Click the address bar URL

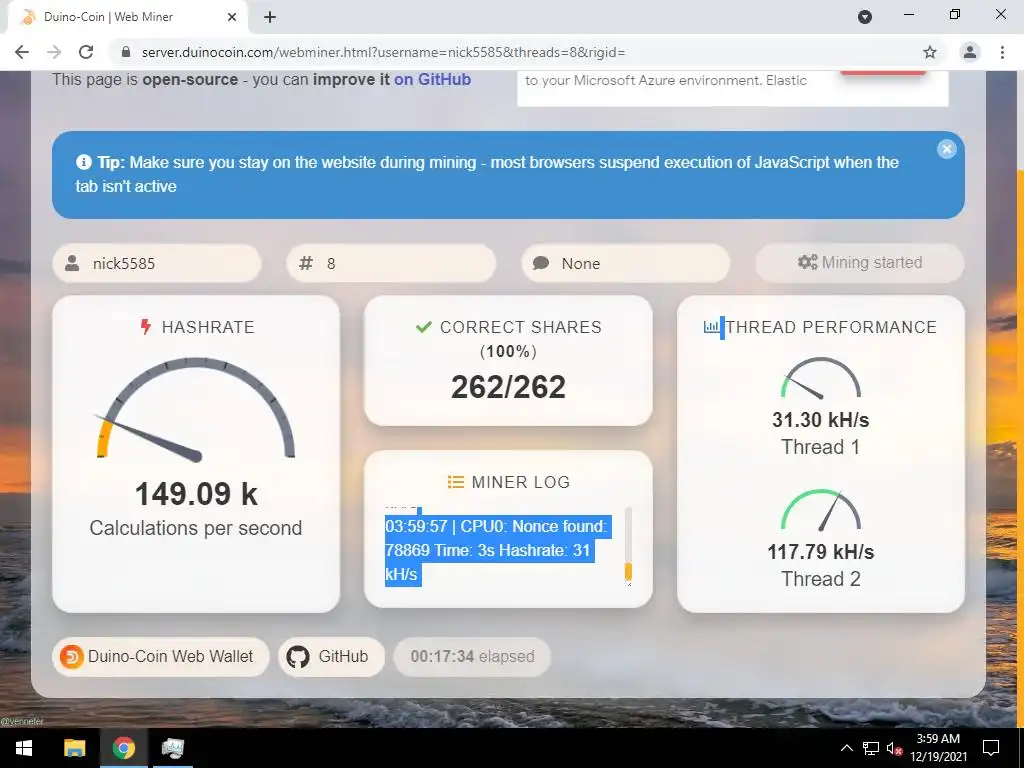[383, 52]
